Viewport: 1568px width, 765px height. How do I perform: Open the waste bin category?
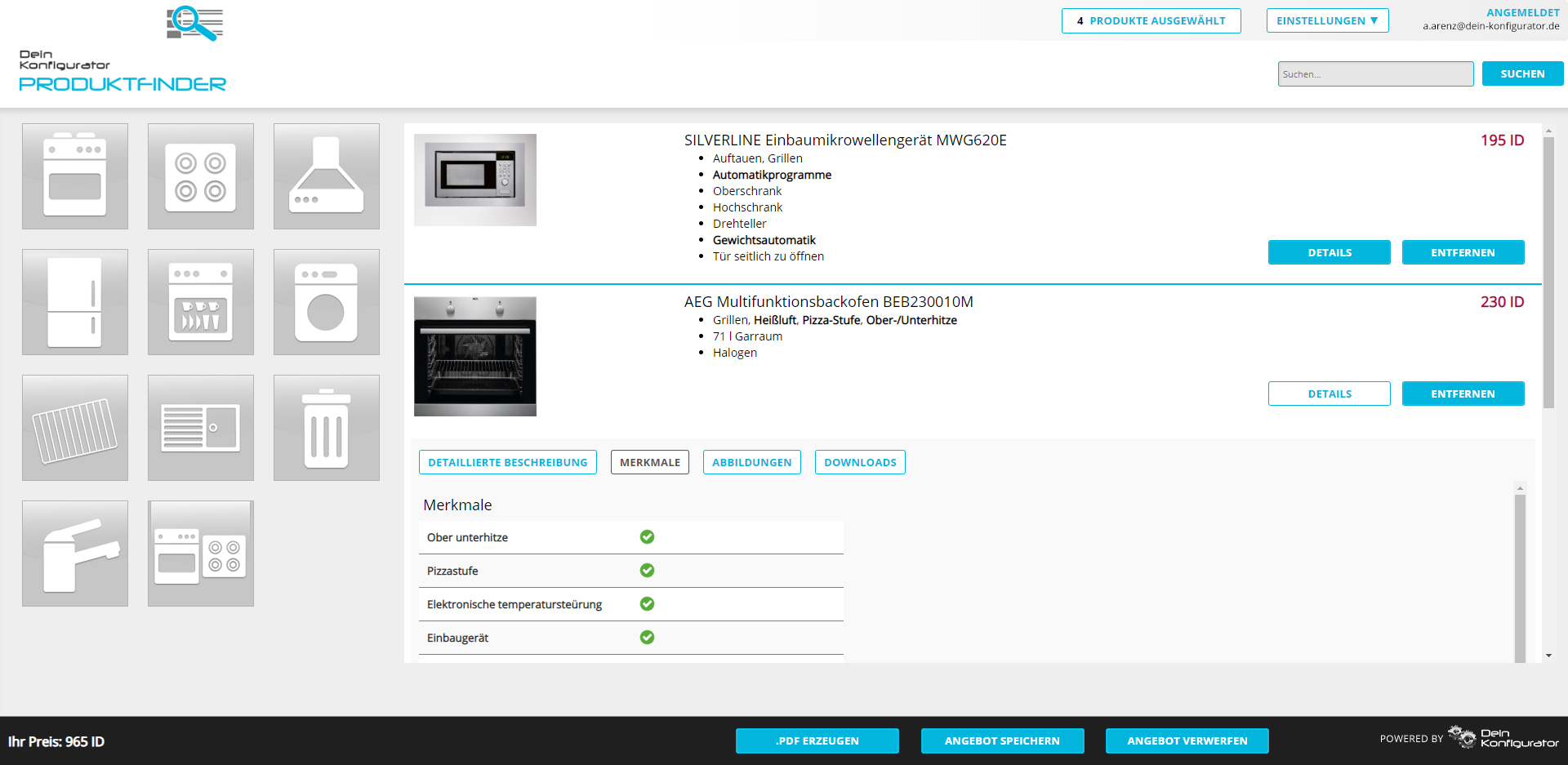(x=327, y=428)
